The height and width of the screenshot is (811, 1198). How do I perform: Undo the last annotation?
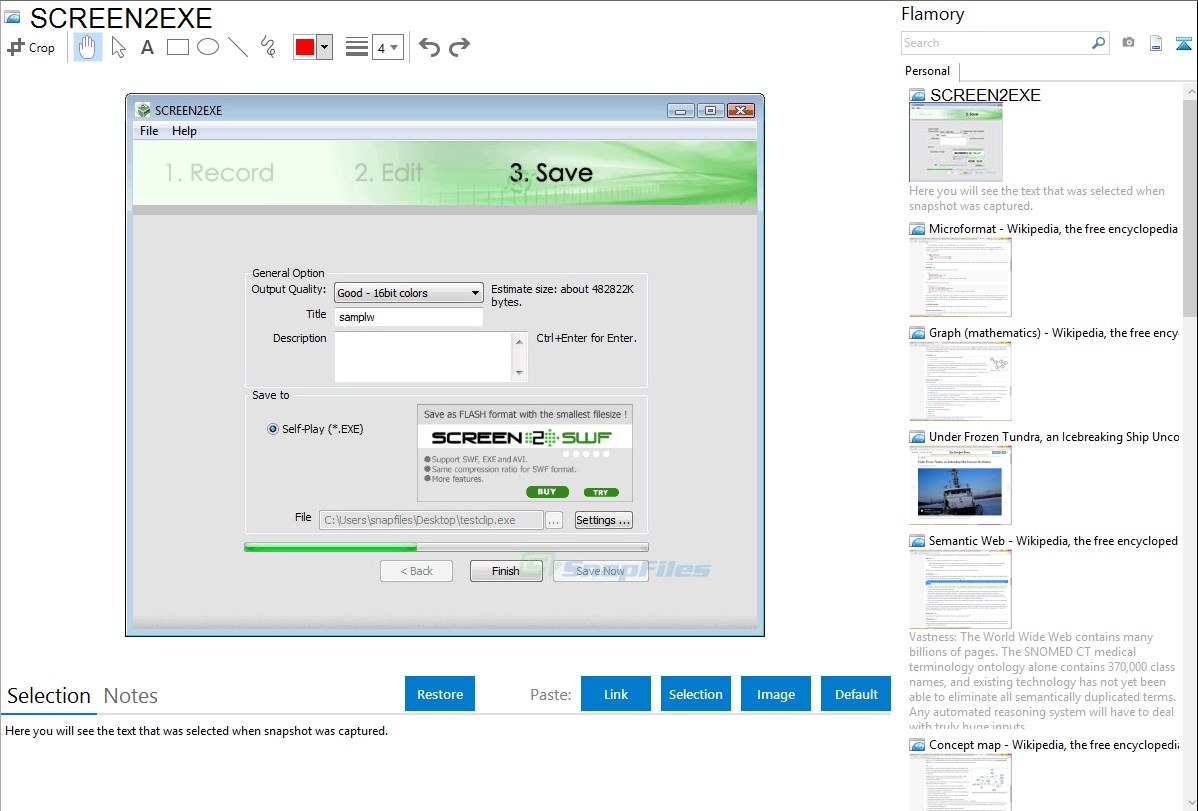coord(429,47)
